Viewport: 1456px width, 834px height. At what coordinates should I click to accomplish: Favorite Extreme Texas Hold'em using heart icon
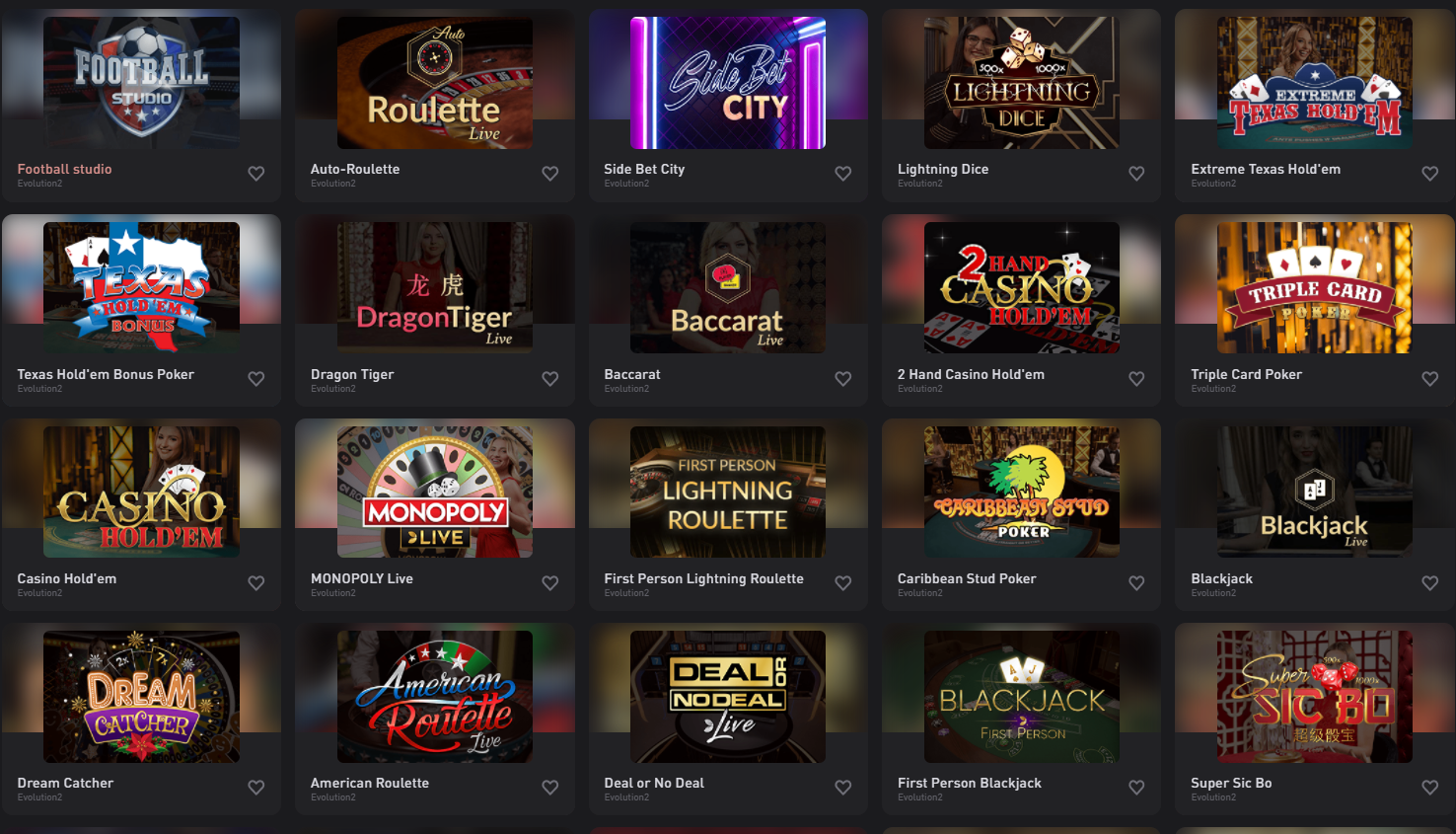pos(1430,174)
